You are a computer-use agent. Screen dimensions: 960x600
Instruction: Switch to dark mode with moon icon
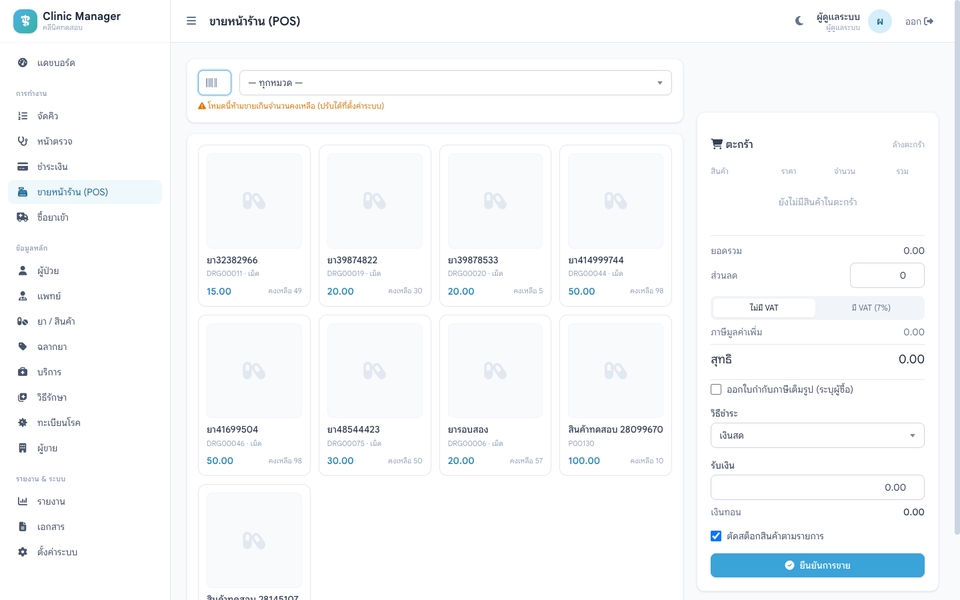pos(799,21)
